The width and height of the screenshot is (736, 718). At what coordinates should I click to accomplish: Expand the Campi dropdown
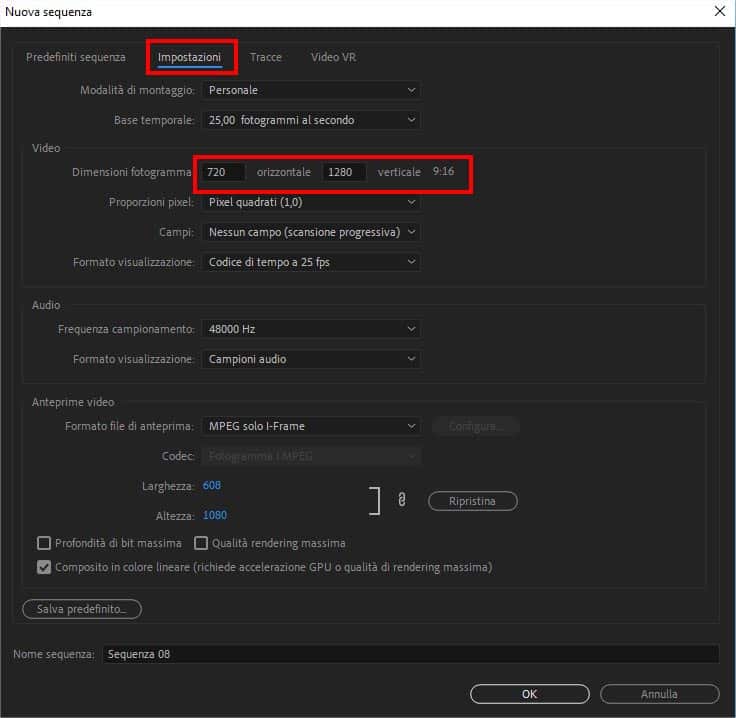pyautogui.click(x=311, y=232)
